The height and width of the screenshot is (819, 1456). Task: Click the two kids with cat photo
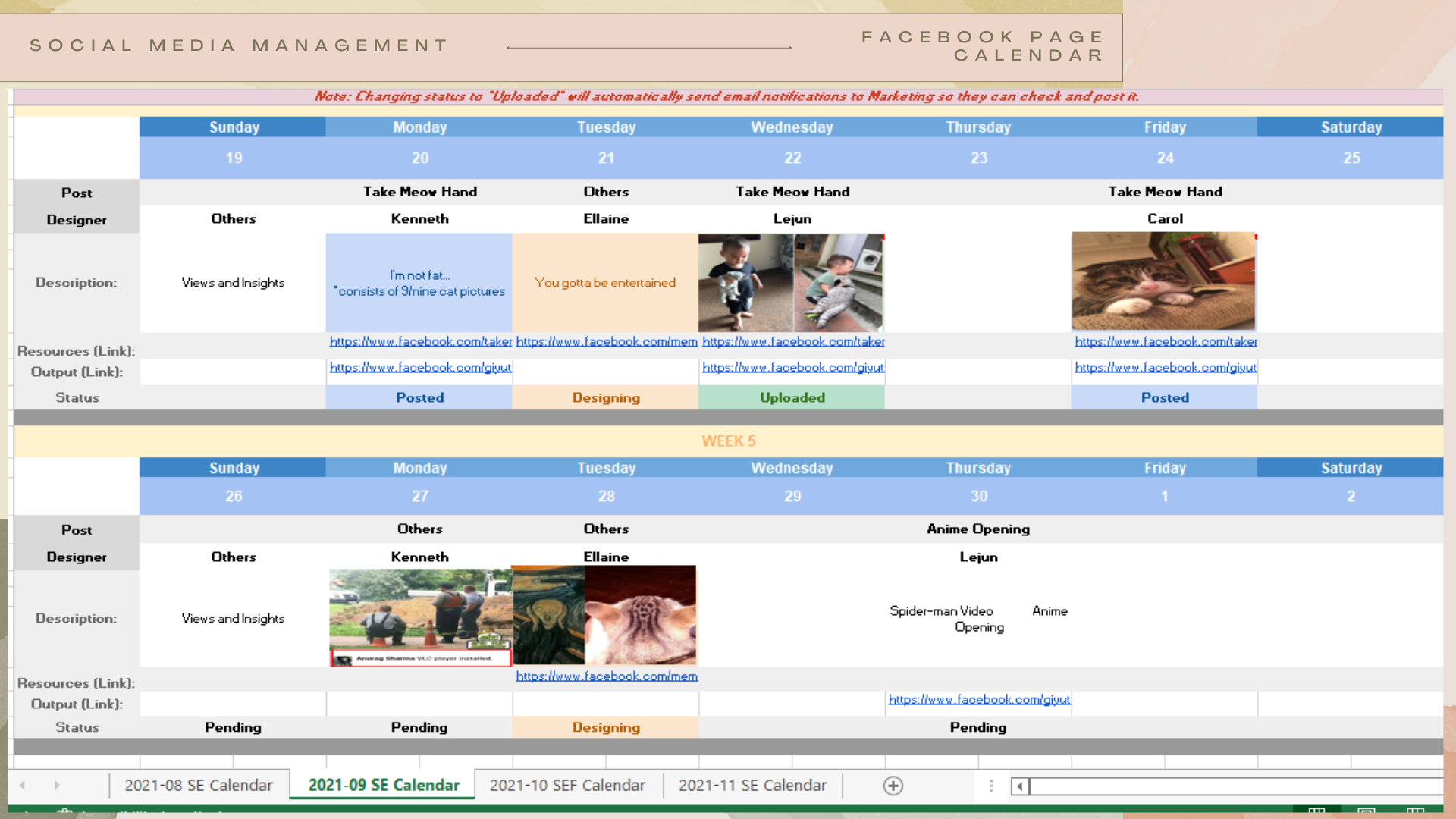pos(791,283)
